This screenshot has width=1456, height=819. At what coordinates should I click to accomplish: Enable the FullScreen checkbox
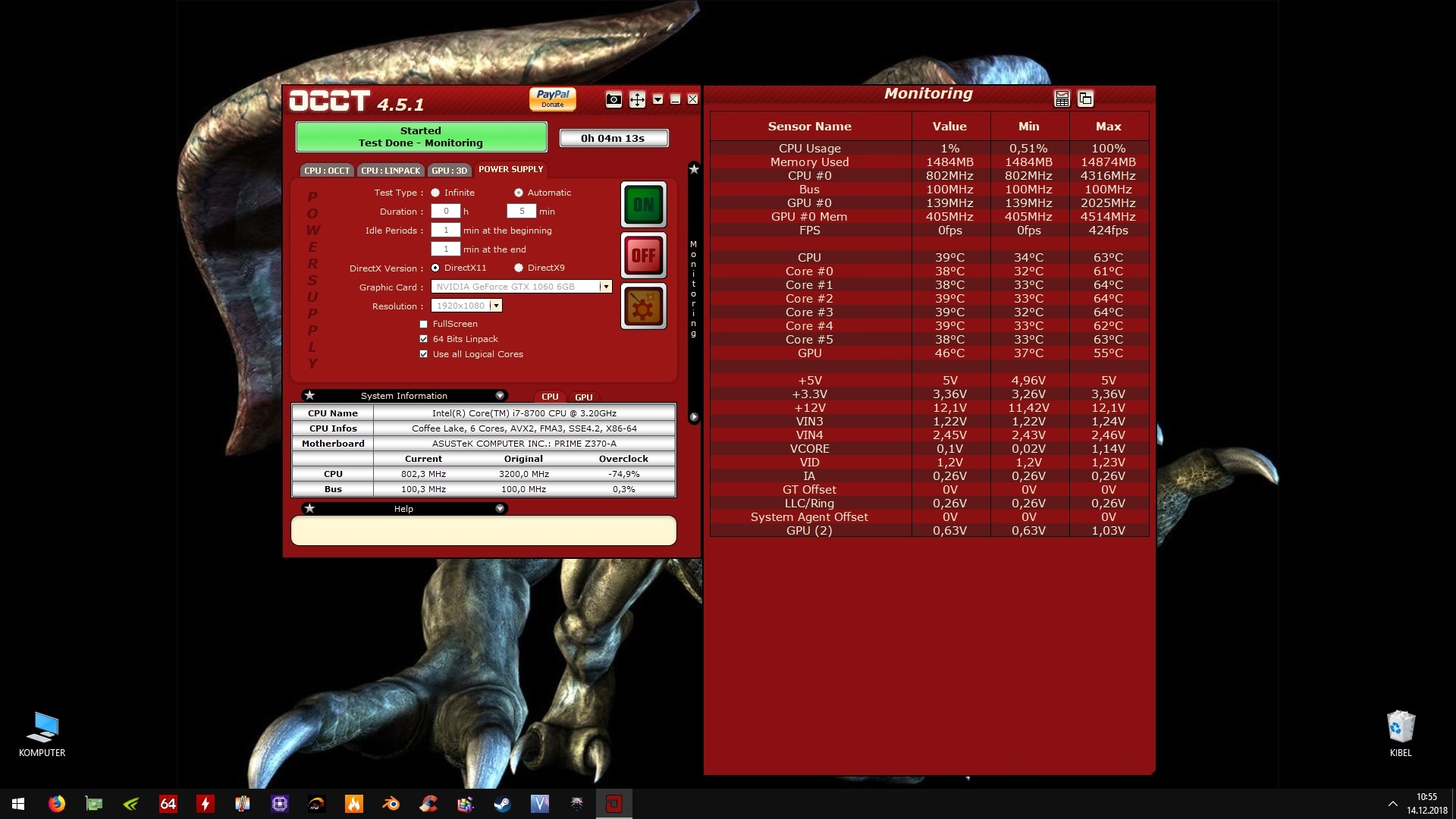click(x=424, y=325)
